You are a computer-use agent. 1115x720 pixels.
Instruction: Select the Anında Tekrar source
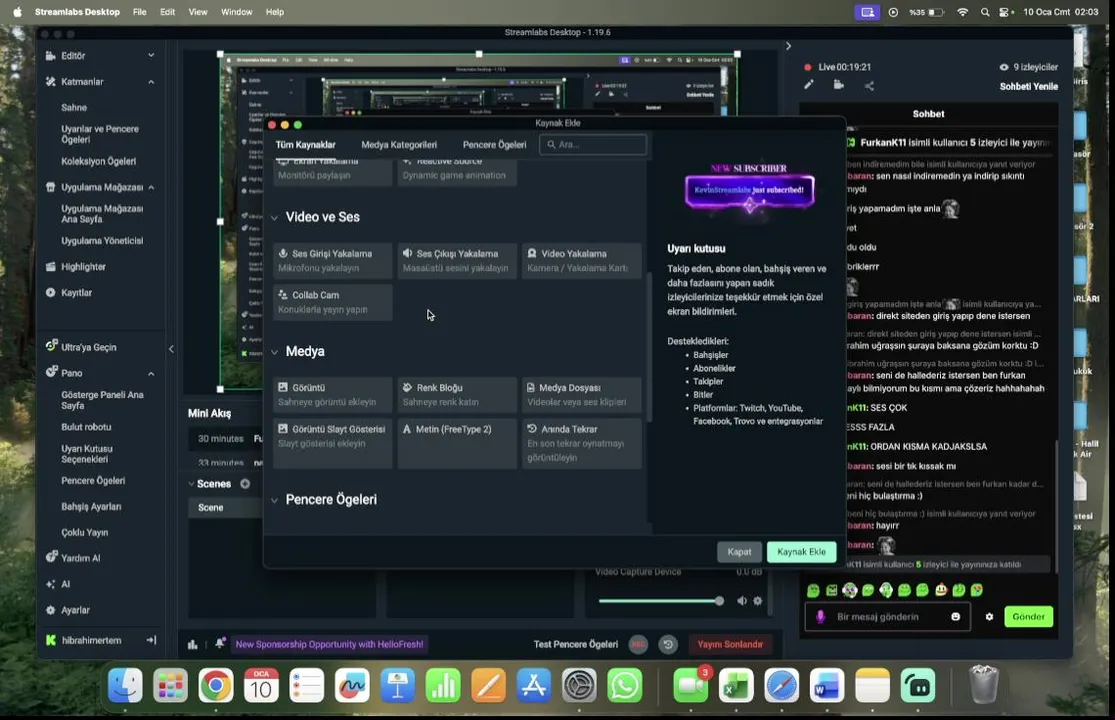582,444
